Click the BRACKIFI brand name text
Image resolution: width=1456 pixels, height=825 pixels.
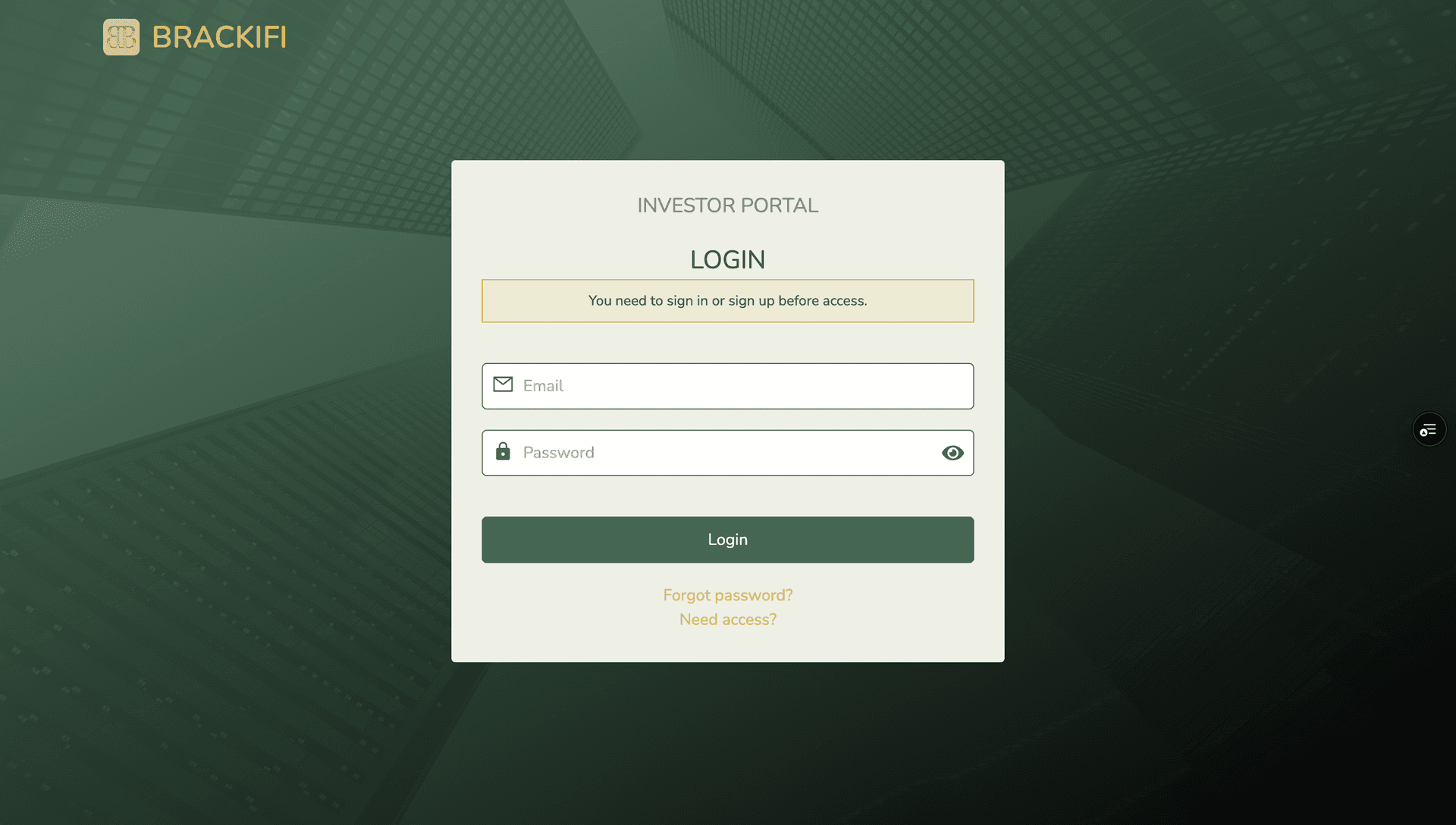[x=219, y=37]
